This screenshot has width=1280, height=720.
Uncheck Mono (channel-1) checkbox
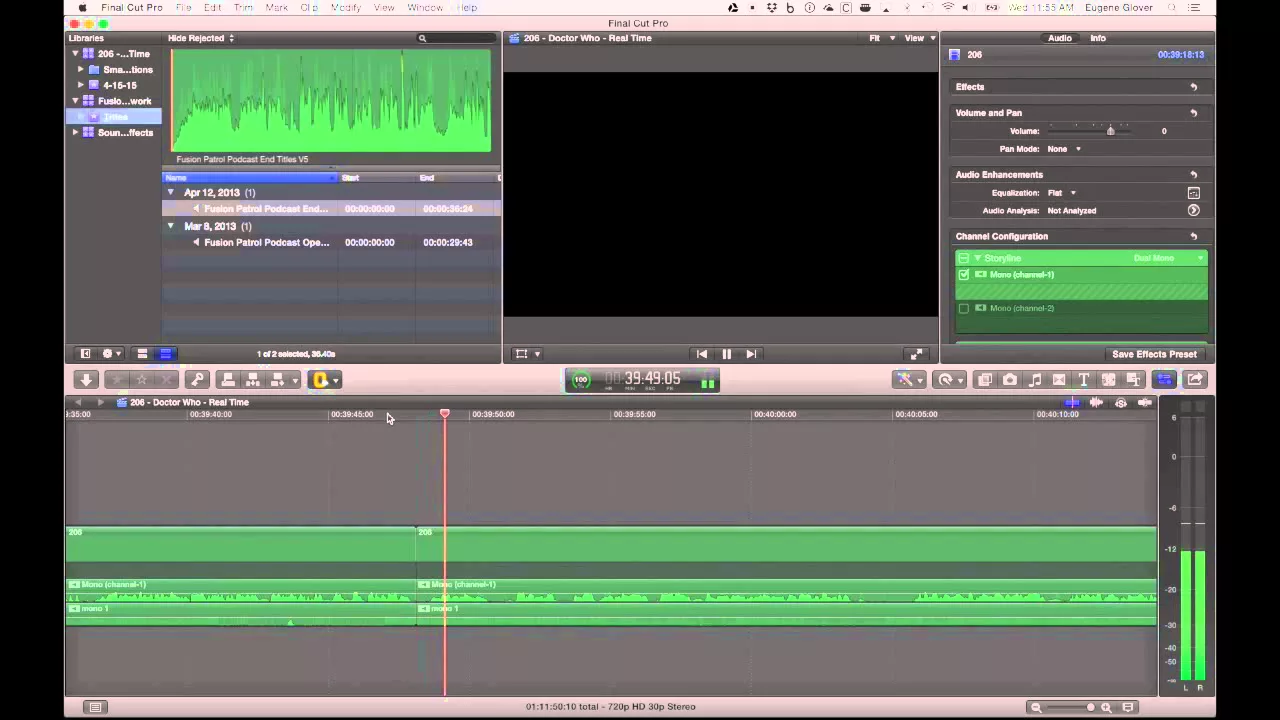964,275
